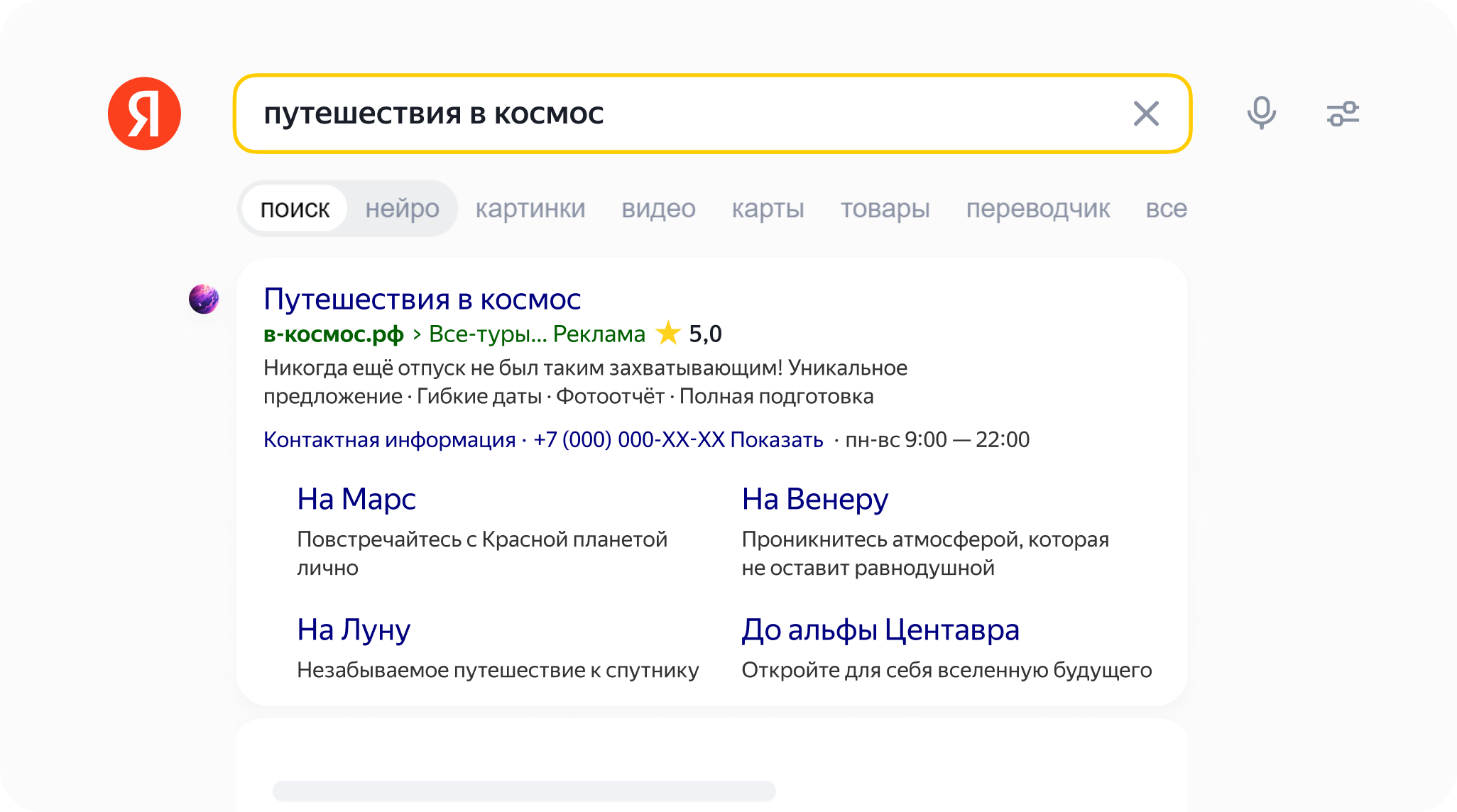The height and width of the screenshot is (812, 1457).
Task: Open Контактная информация link
Action: pos(389,439)
